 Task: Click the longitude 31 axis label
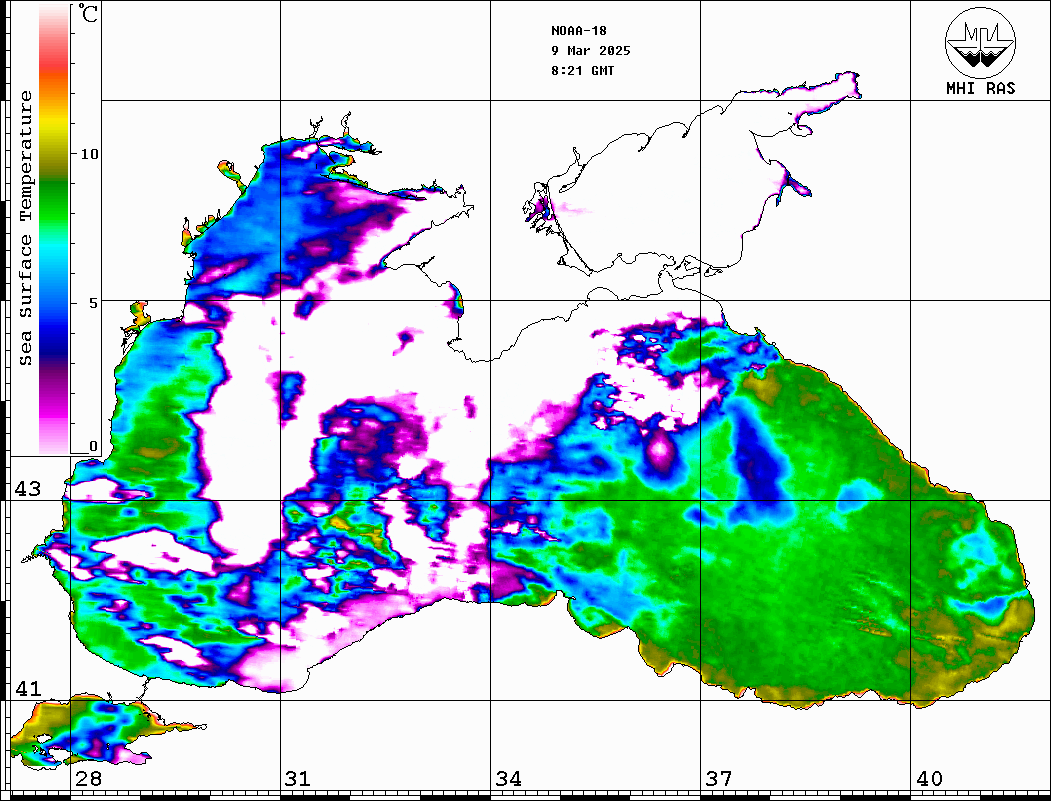click(297, 779)
